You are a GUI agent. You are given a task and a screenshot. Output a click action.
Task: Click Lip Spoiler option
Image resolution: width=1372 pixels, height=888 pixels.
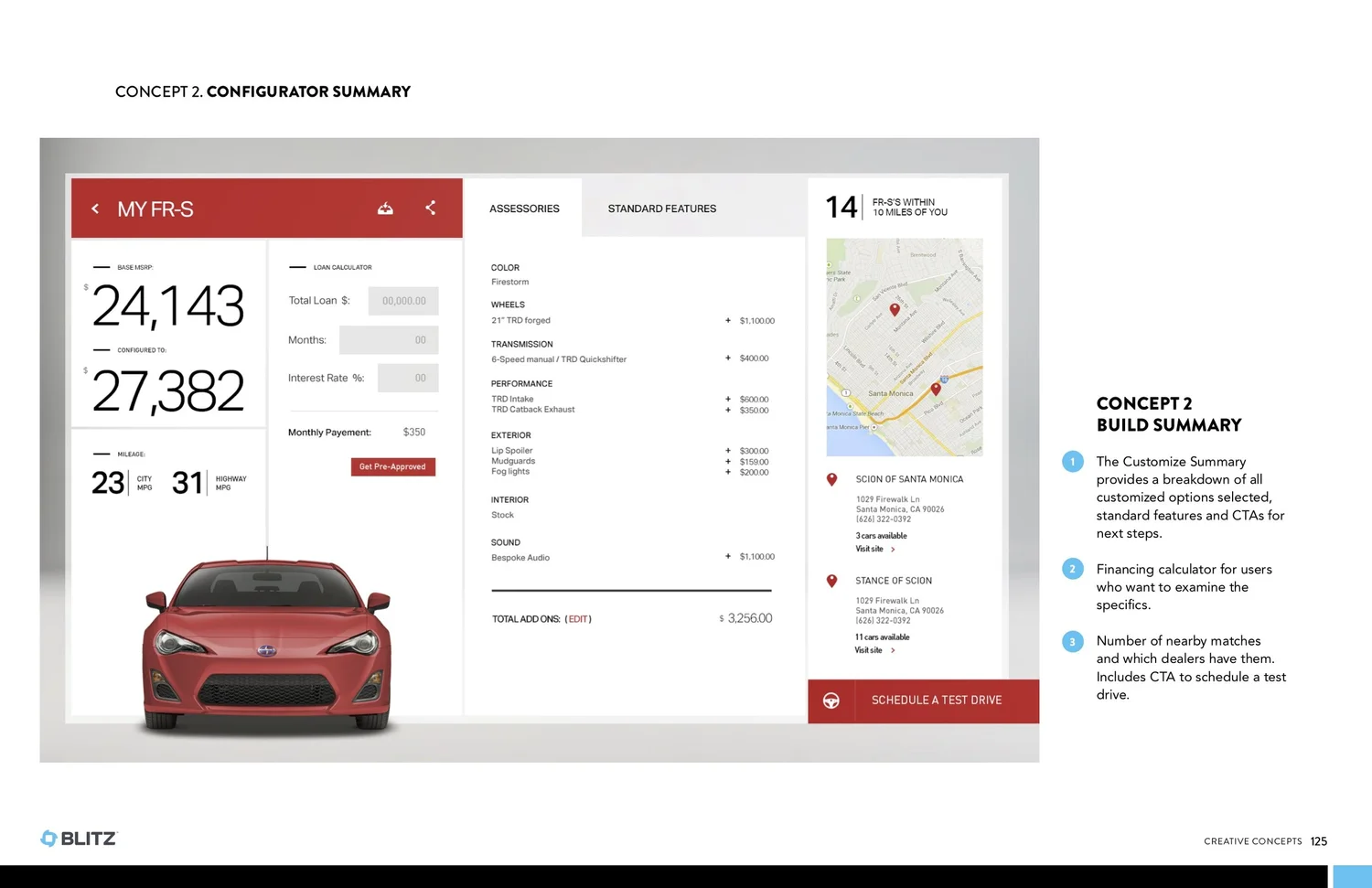pos(512,450)
